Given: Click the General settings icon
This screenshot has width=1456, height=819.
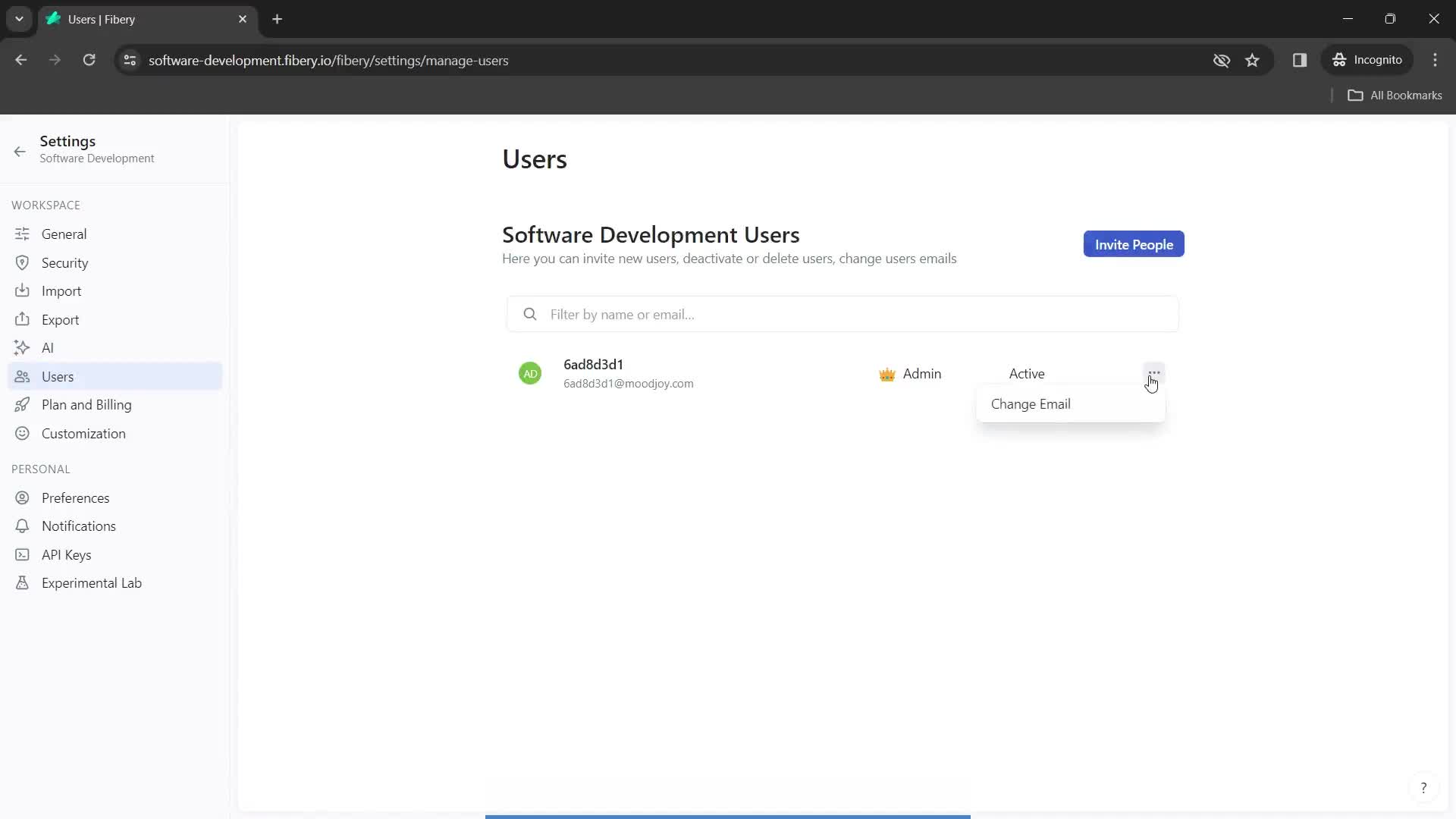Looking at the screenshot, I should [x=22, y=234].
